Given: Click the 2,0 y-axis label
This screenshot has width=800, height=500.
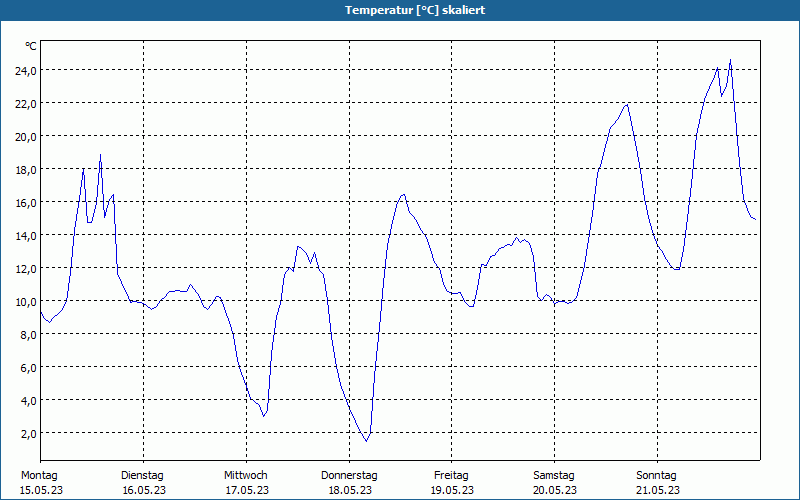Looking at the screenshot, I should 28,434.
